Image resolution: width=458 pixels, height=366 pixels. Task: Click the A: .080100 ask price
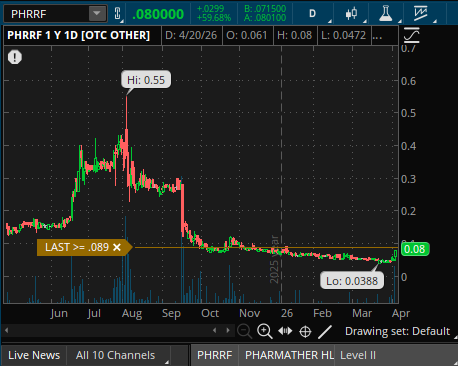pos(265,18)
